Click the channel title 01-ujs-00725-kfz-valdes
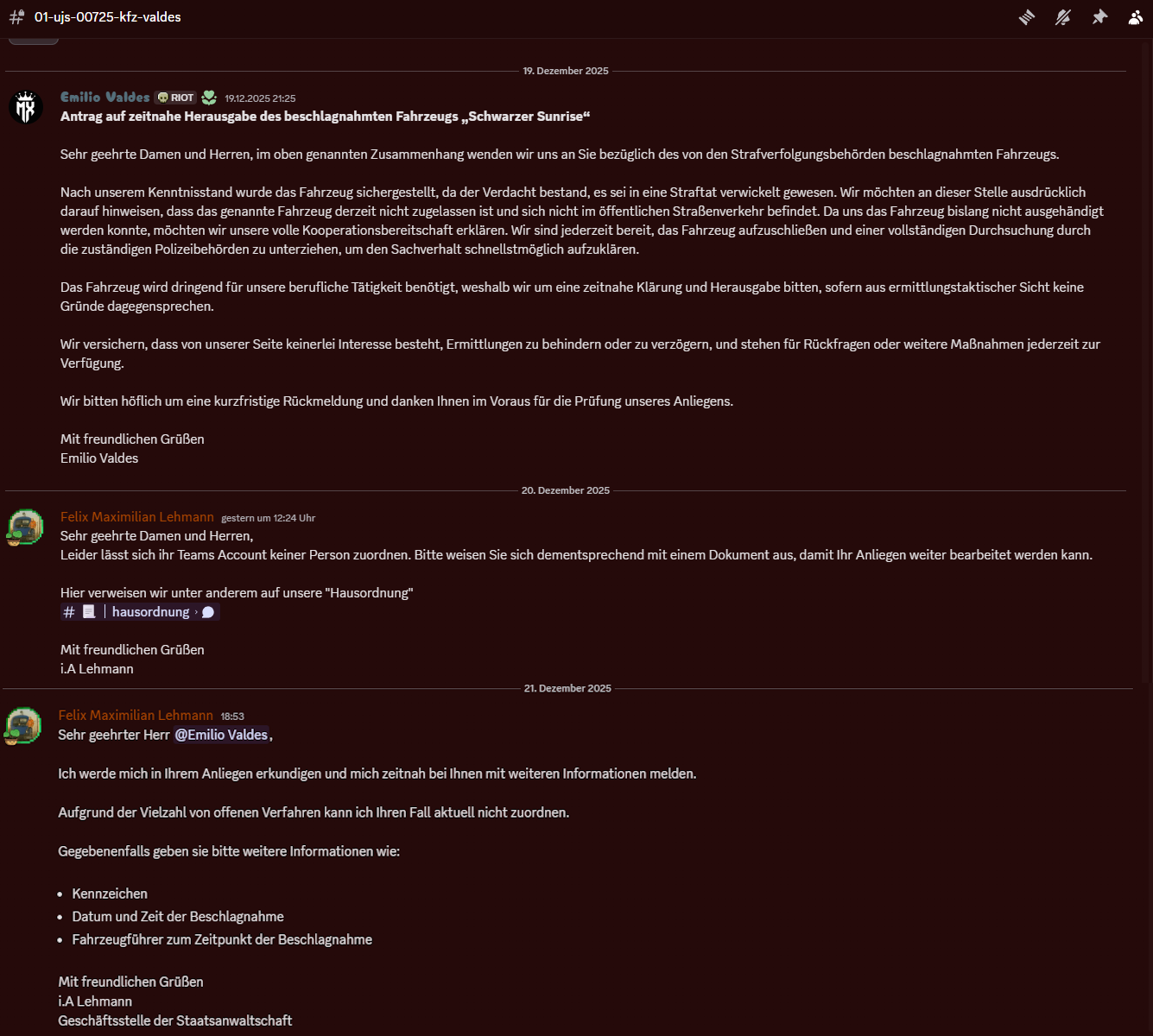The height and width of the screenshot is (1036, 1153). [108, 17]
